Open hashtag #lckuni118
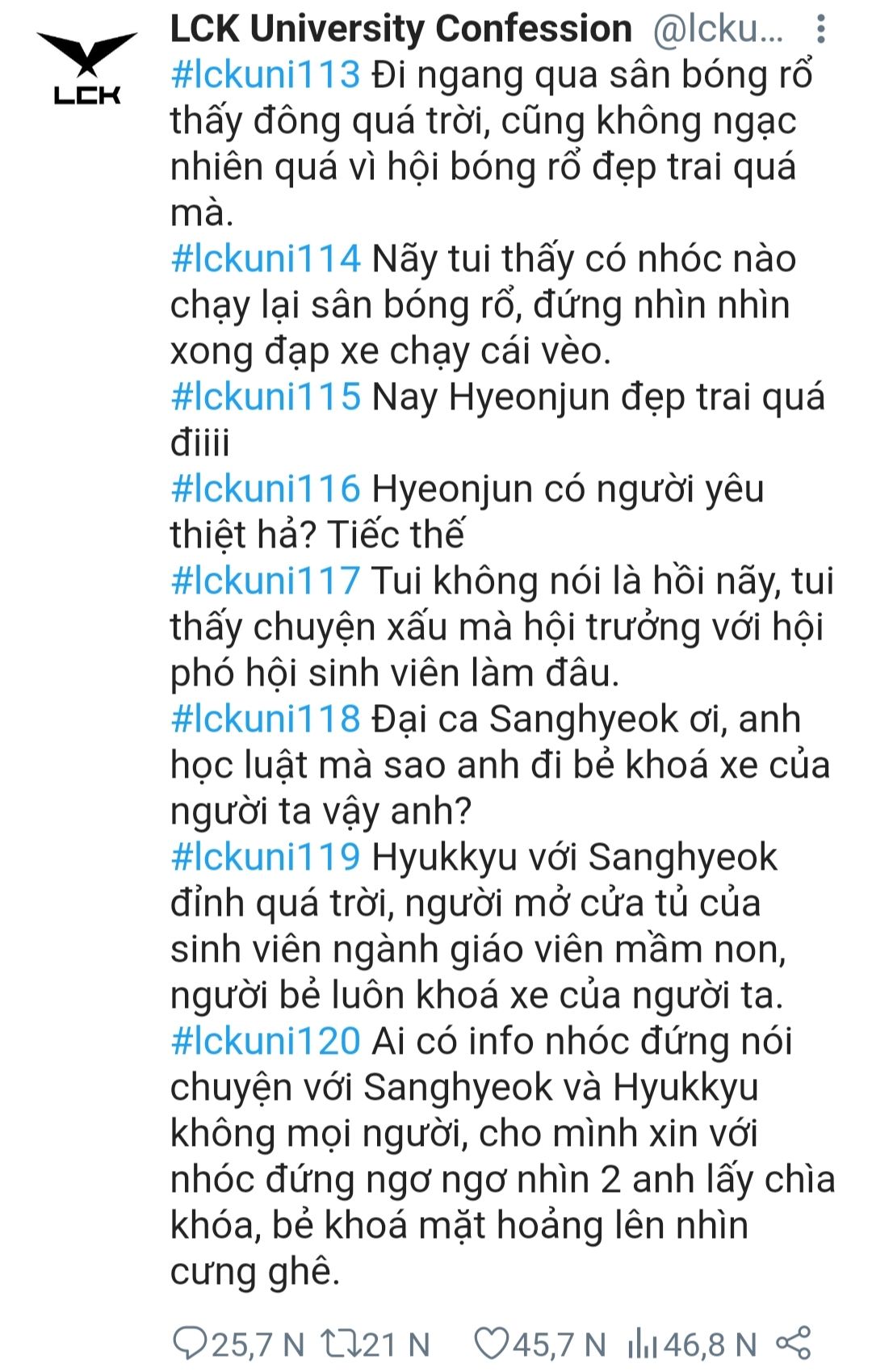872x1372 pixels. 266,720
